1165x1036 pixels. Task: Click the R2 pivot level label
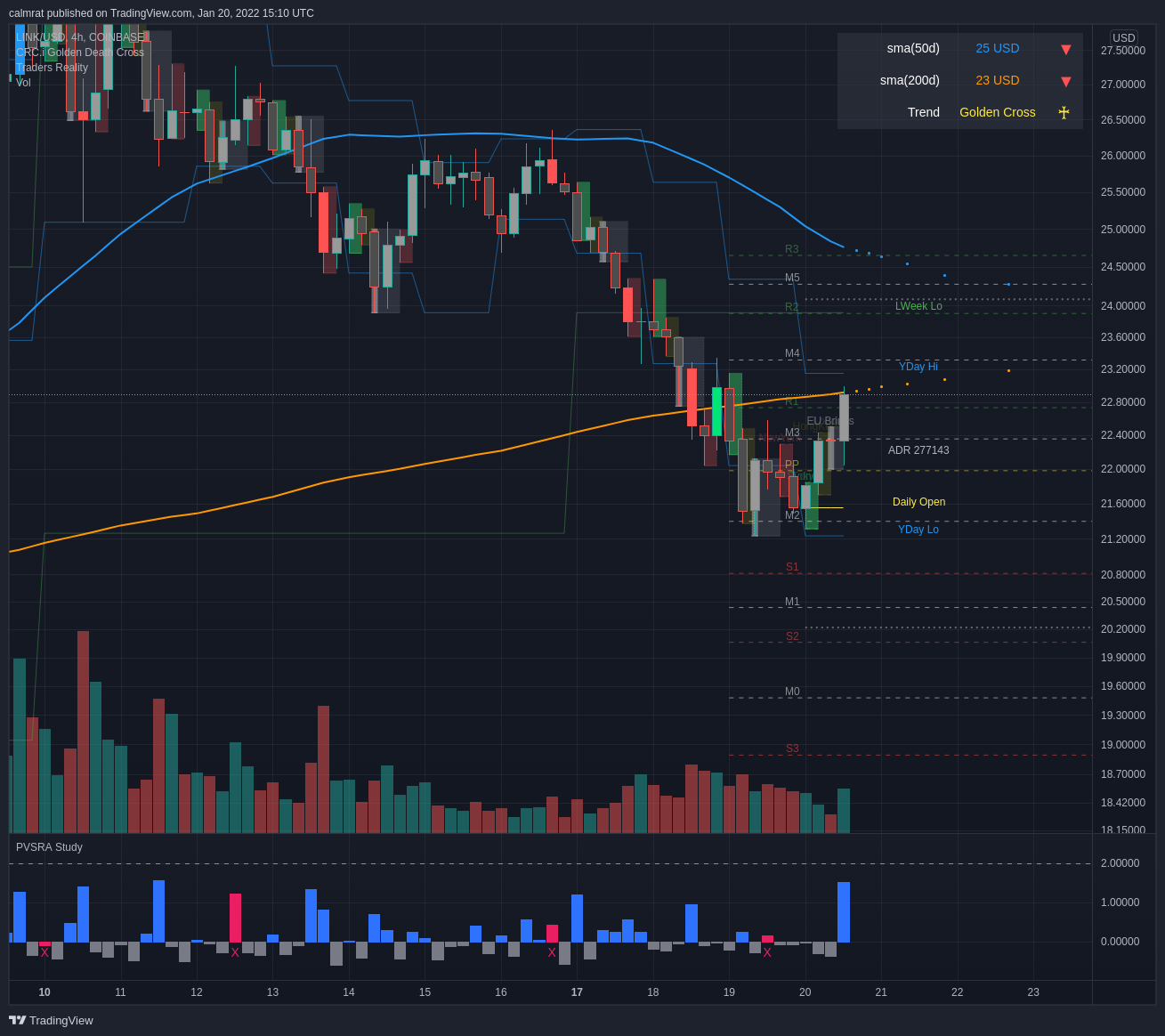[792, 307]
